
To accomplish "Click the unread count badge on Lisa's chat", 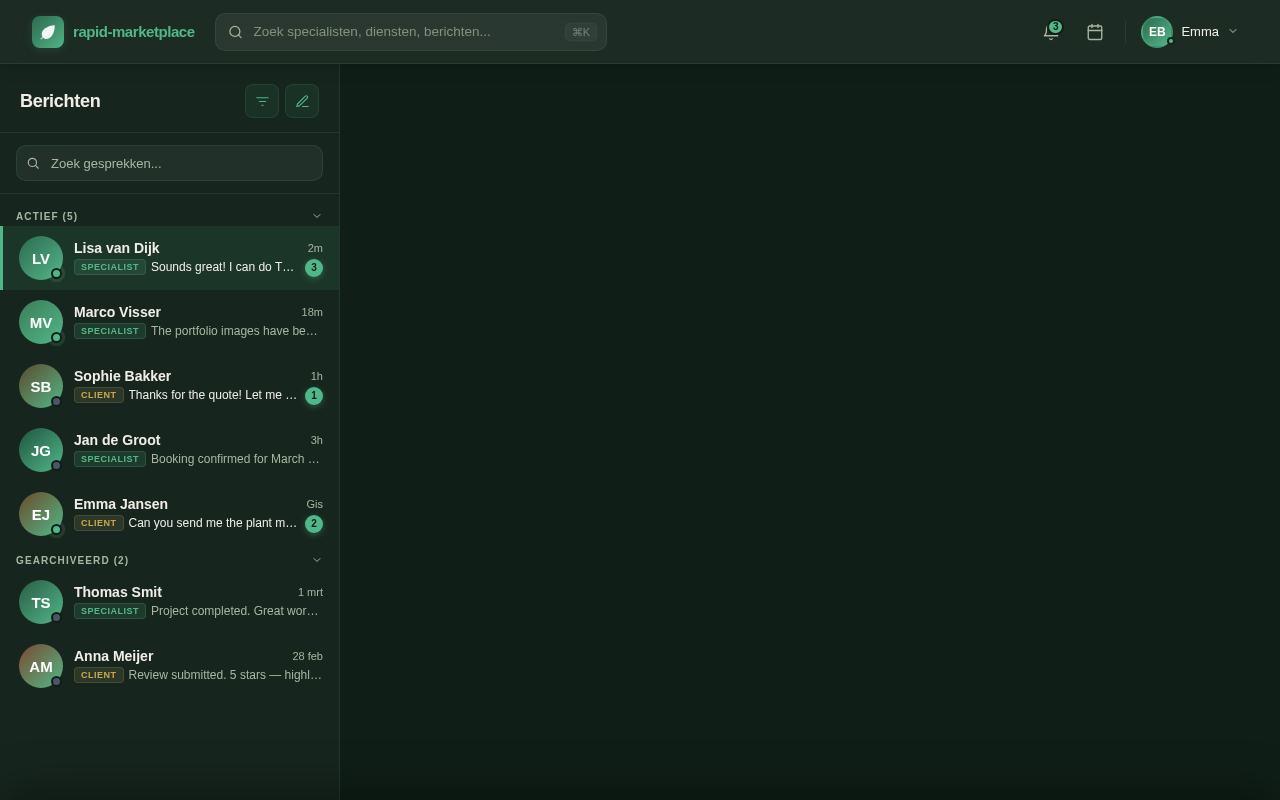I will coord(314,268).
